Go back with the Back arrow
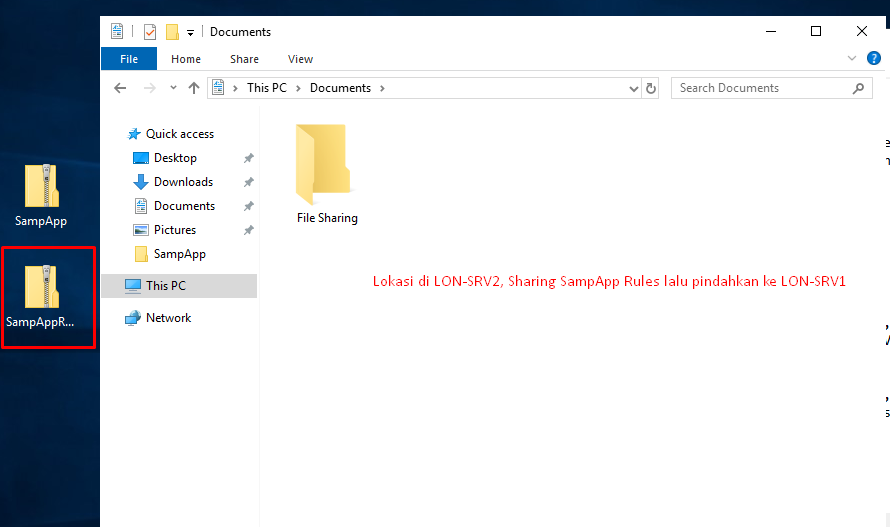Image resolution: width=890 pixels, height=527 pixels. click(120, 88)
